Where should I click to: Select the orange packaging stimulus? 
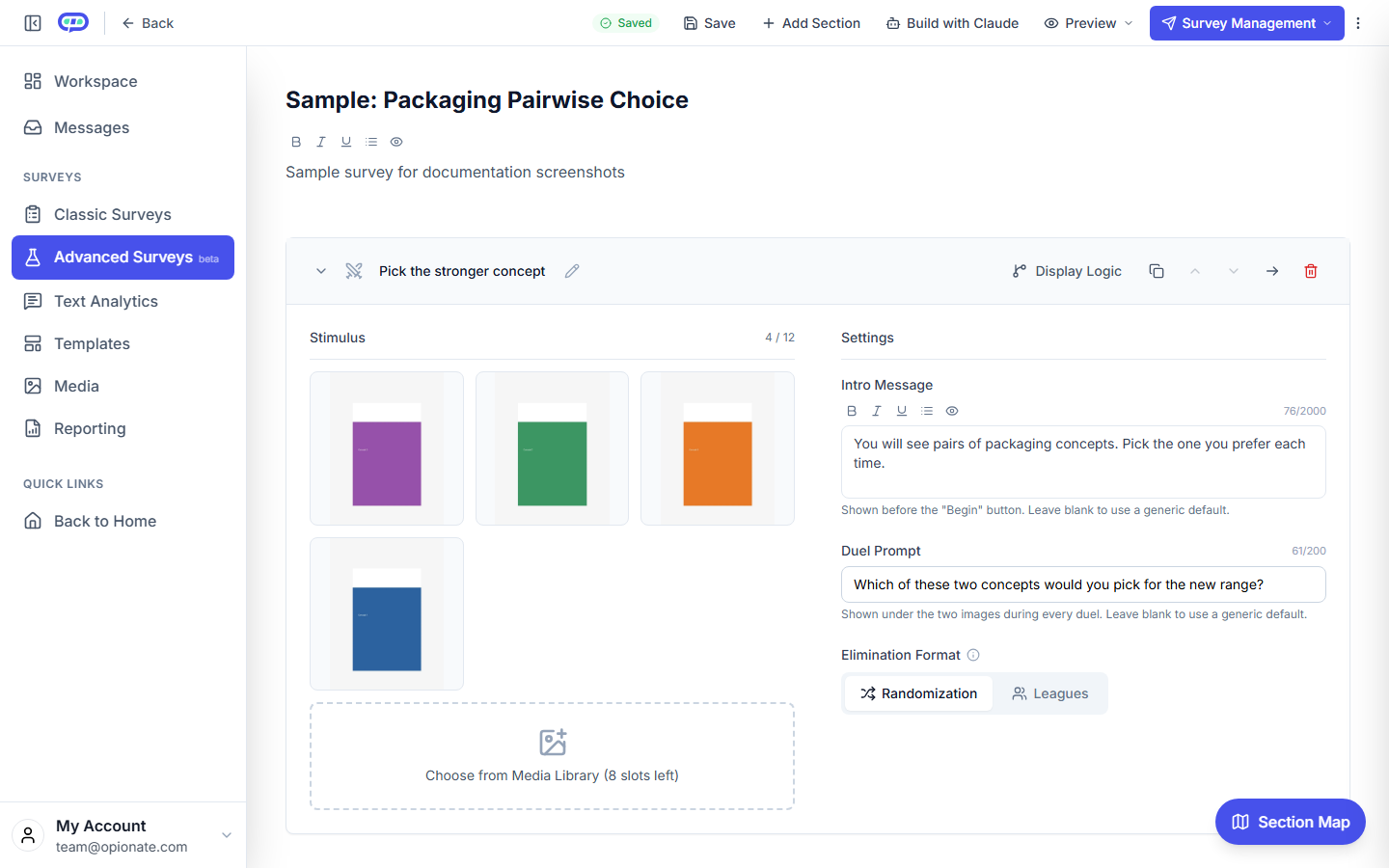point(718,448)
